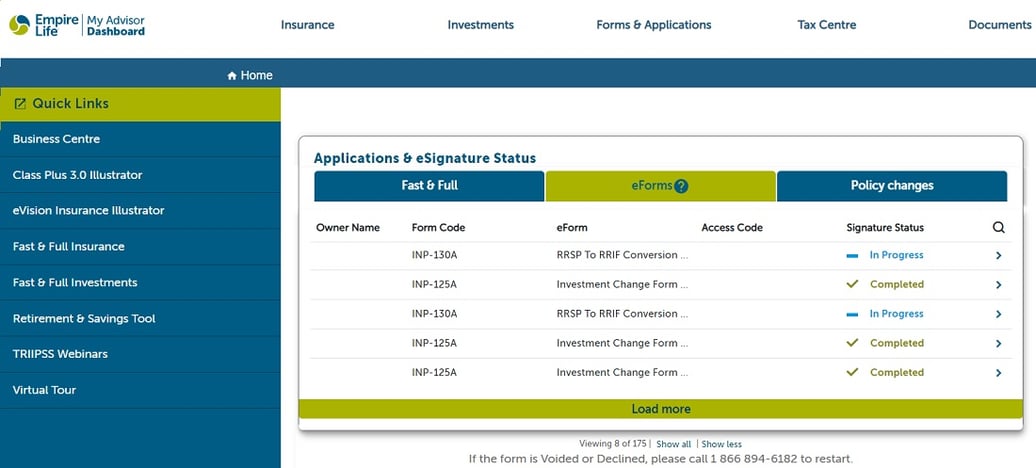Open the Investments menu
This screenshot has height=468, width=1036.
(x=480, y=25)
